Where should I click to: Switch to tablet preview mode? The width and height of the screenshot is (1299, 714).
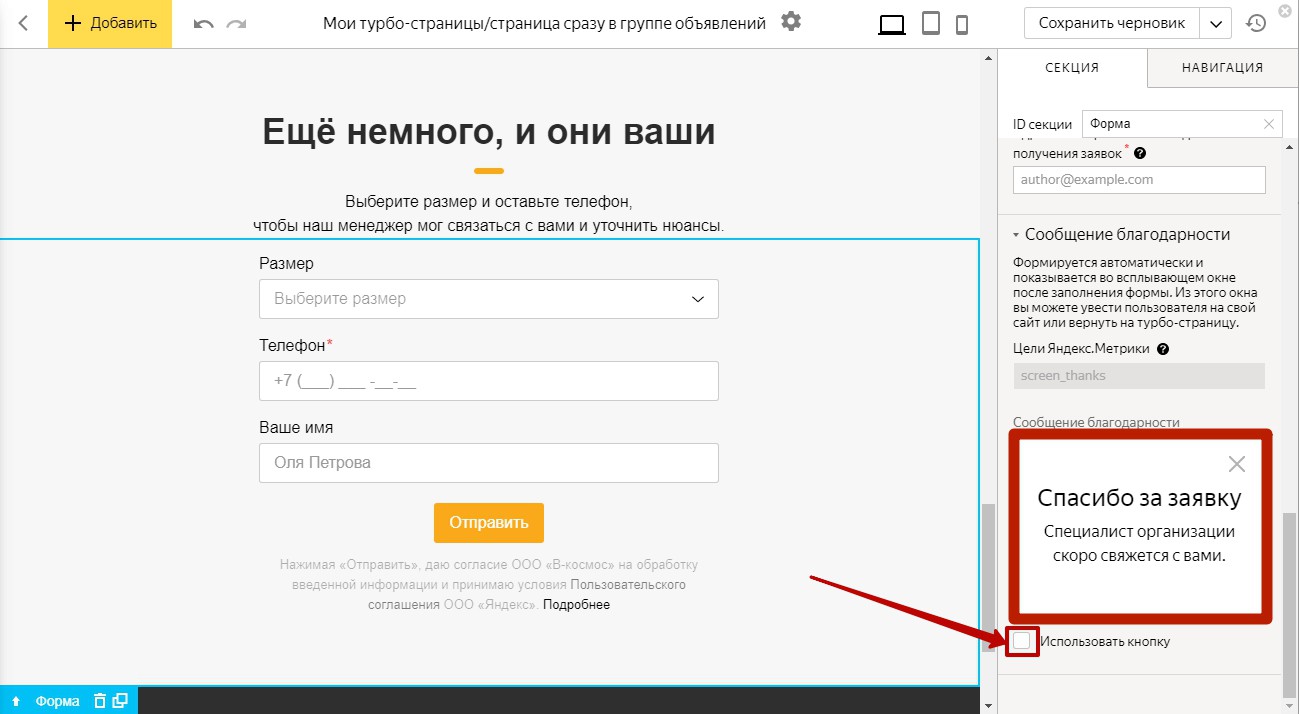931,24
